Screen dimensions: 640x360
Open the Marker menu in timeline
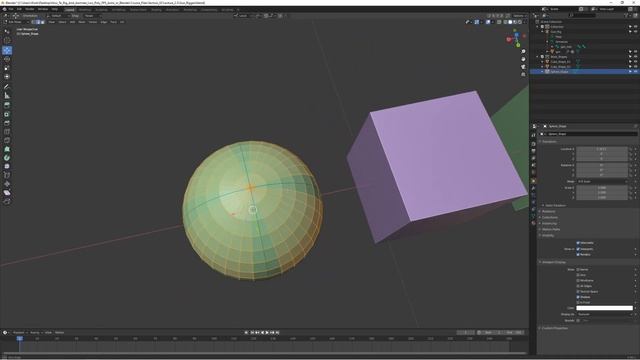(x=60, y=333)
